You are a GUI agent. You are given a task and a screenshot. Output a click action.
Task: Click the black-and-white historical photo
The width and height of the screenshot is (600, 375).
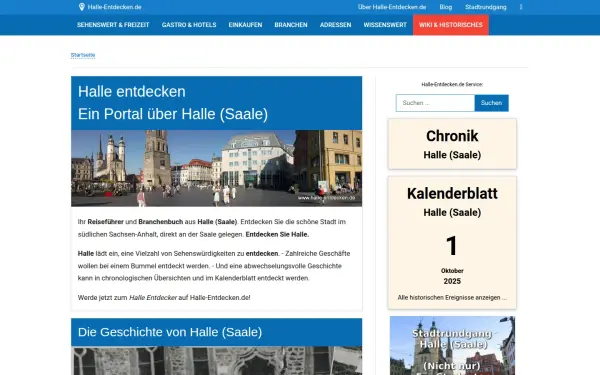(217, 361)
